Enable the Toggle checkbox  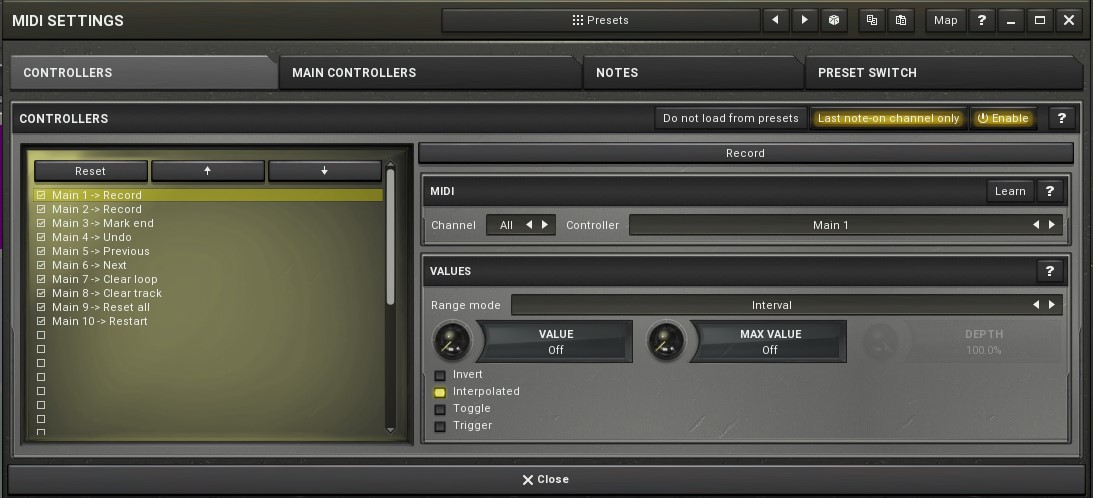pos(440,409)
